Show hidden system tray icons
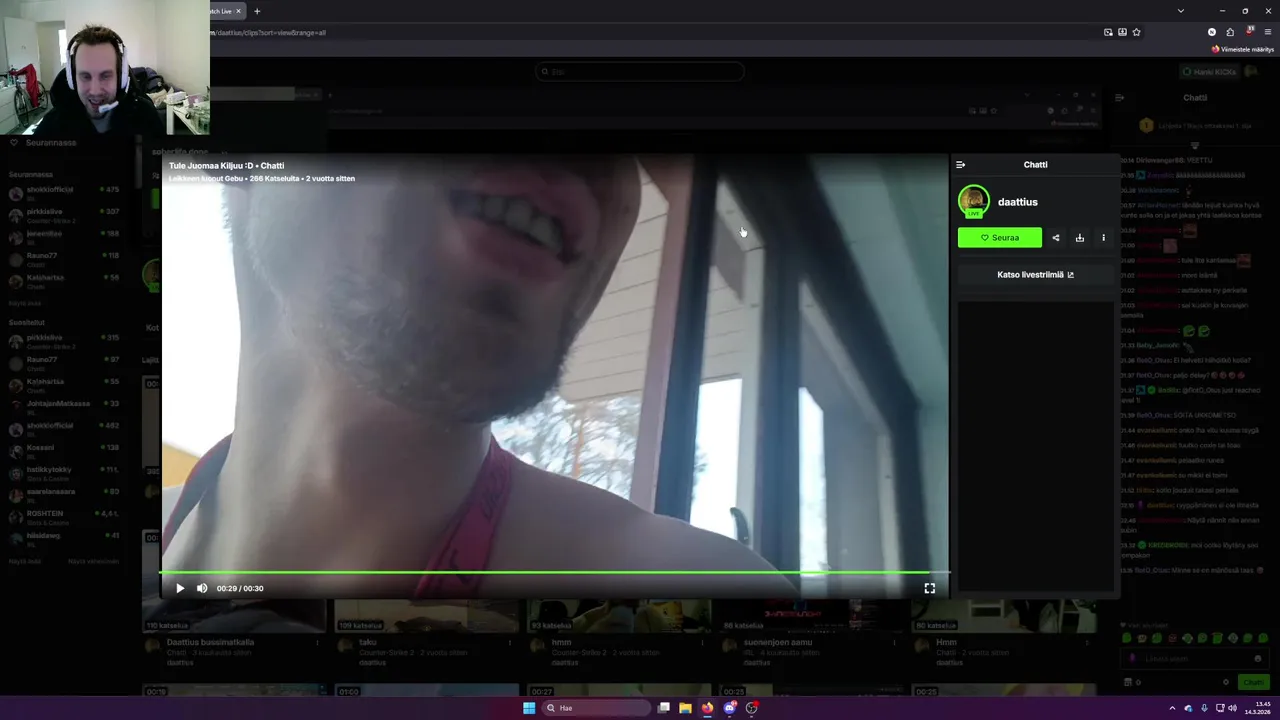 click(1173, 708)
